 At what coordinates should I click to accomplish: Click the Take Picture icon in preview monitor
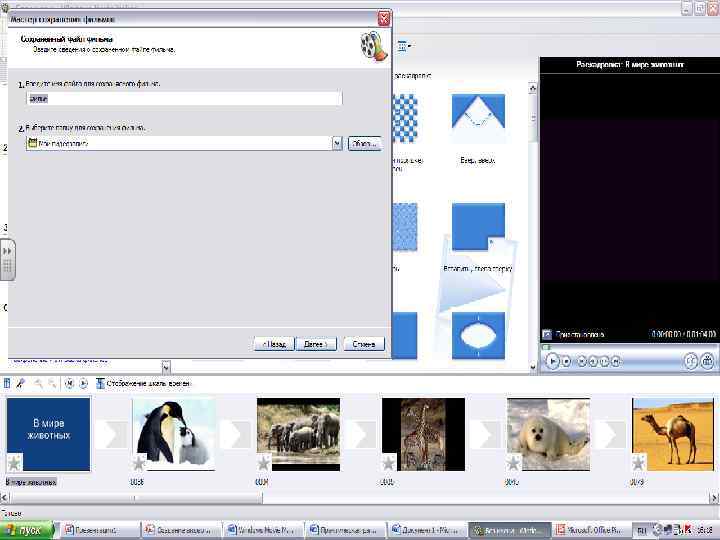tap(708, 361)
